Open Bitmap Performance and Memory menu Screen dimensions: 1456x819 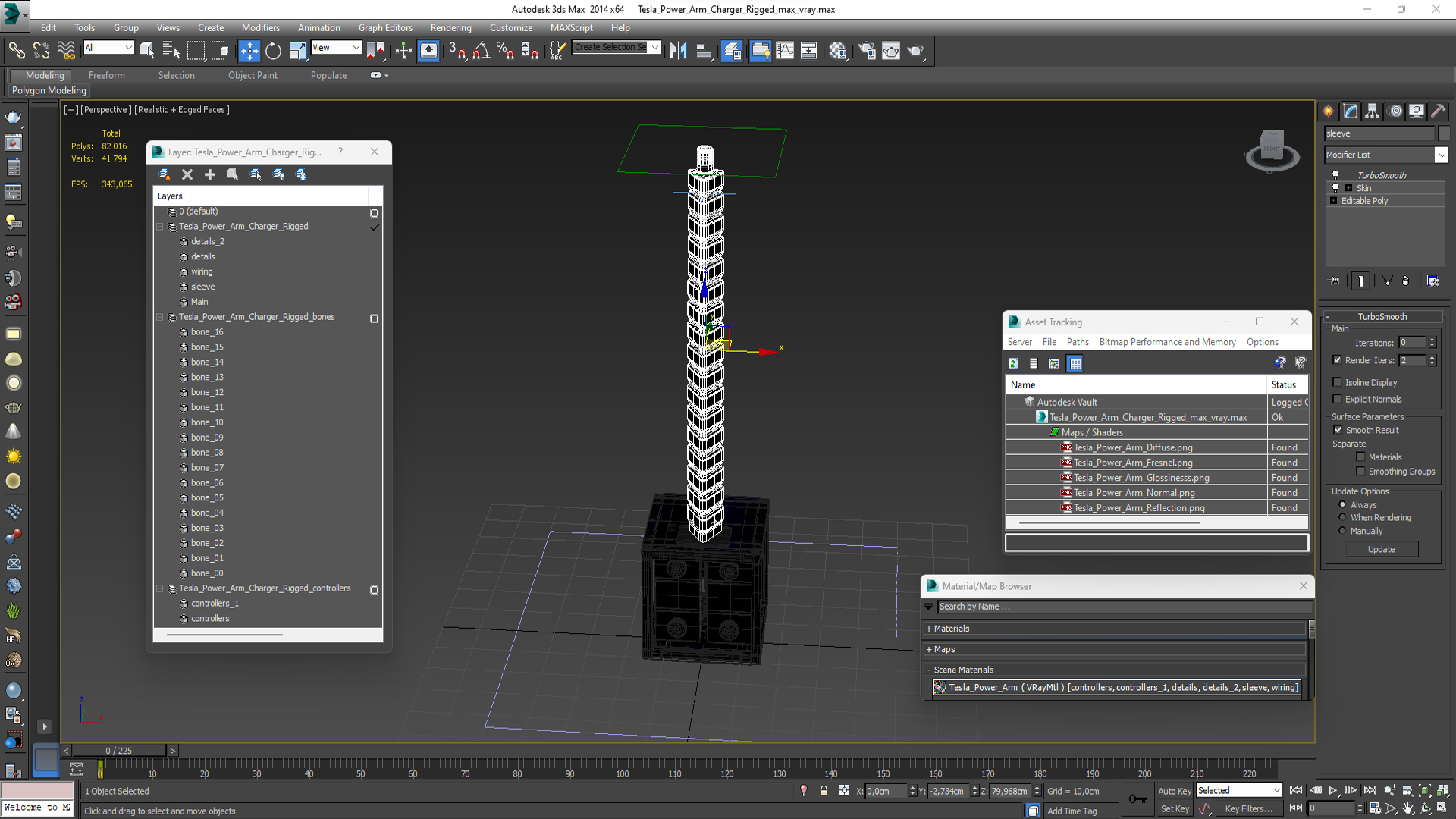click(x=1167, y=342)
